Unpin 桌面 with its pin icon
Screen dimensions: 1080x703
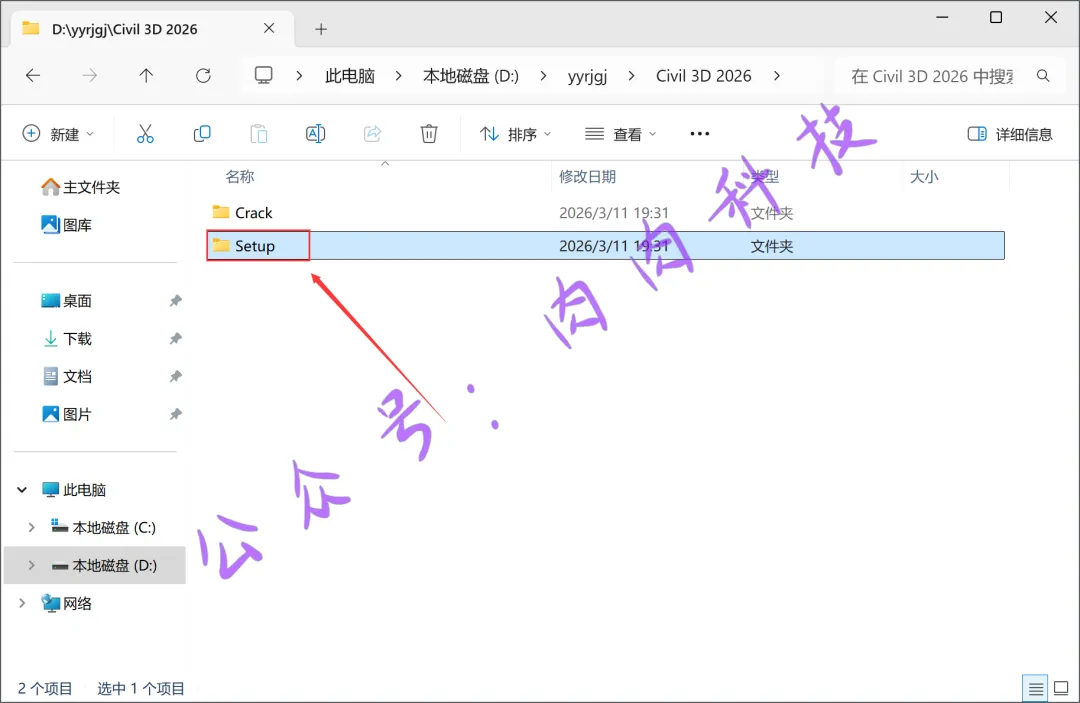(x=176, y=301)
